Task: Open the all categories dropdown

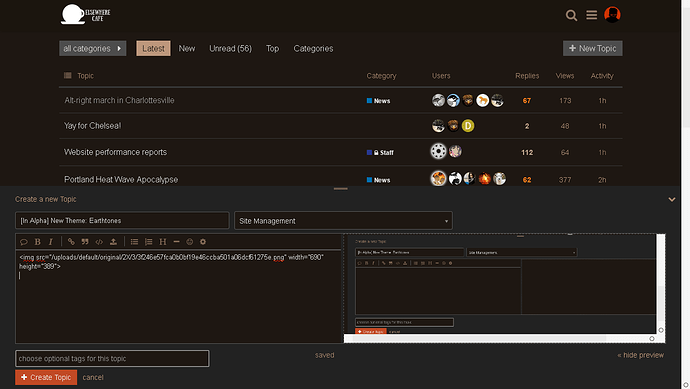Action: 92,48
